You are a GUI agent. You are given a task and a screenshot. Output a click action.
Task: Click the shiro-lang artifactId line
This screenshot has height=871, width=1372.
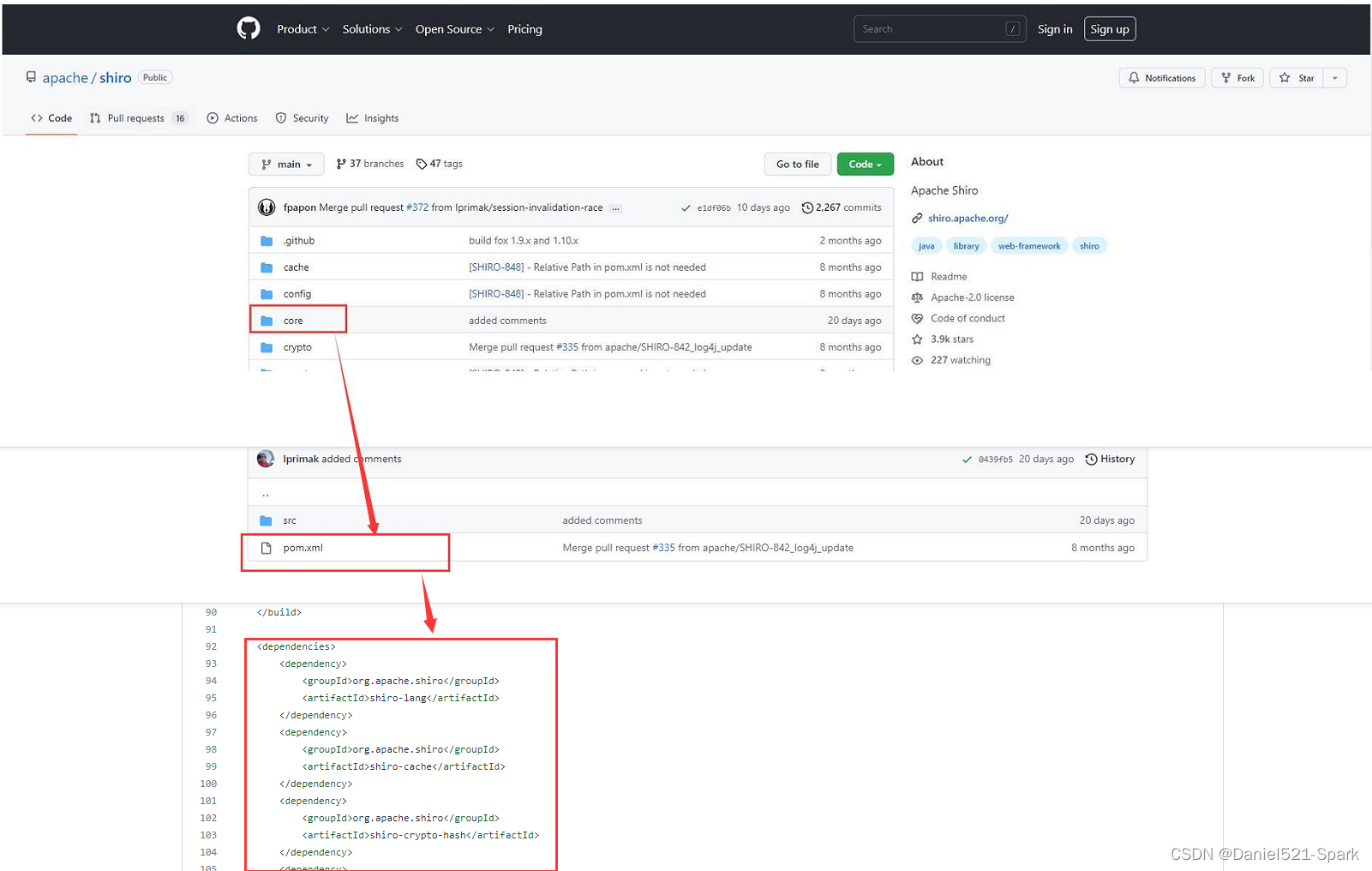pyautogui.click(x=400, y=698)
